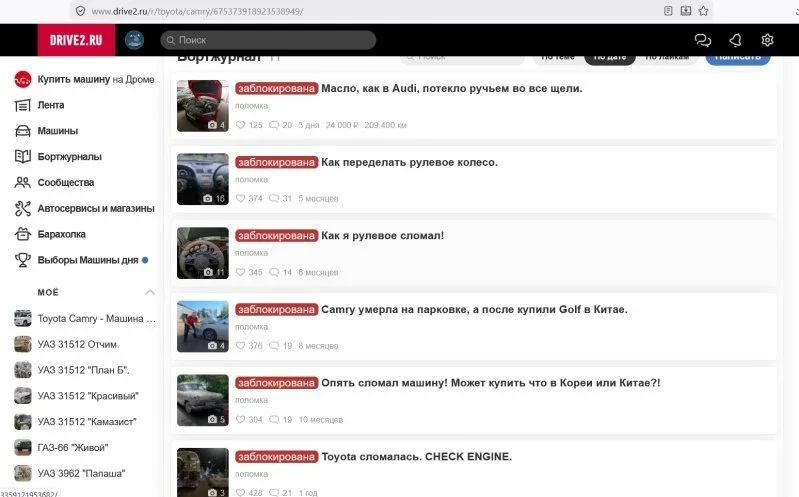This screenshot has width=799, height=497.
Task: Open Автосервисы и магазины
Action: click(x=96, y=208)
